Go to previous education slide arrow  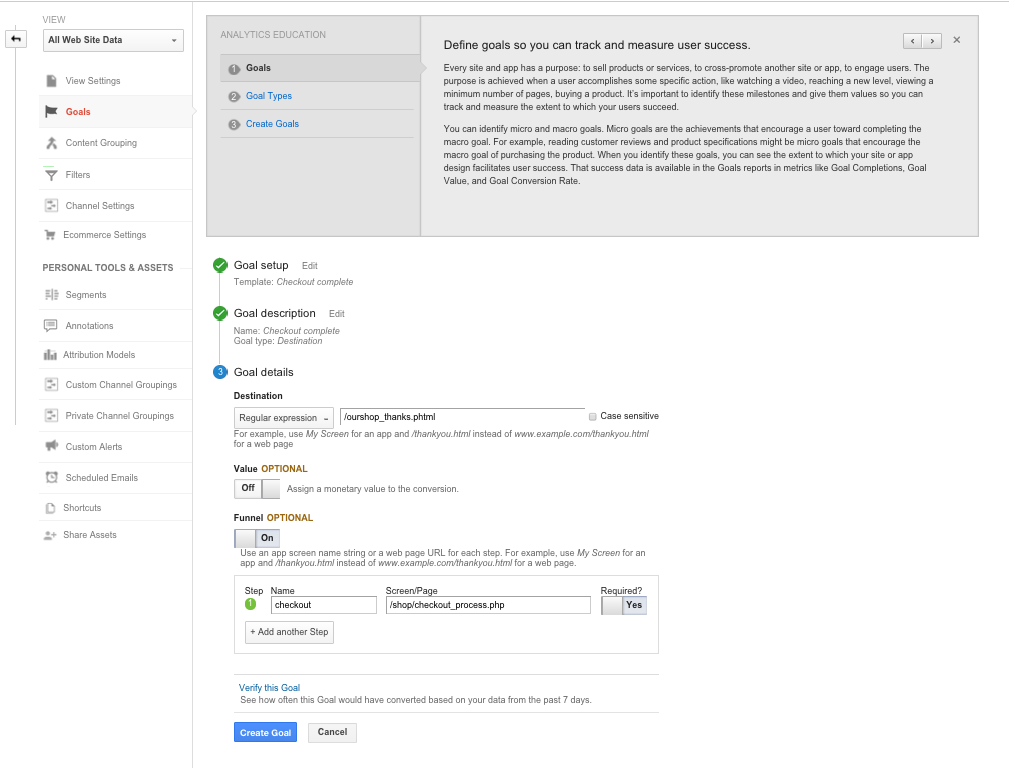click(x=912, y=41)
